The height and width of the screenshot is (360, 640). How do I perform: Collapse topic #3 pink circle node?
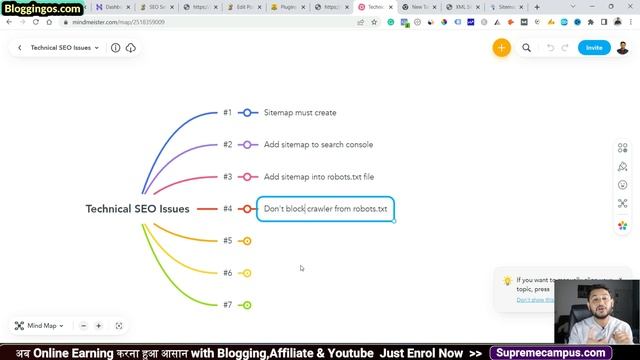point(247,177)
